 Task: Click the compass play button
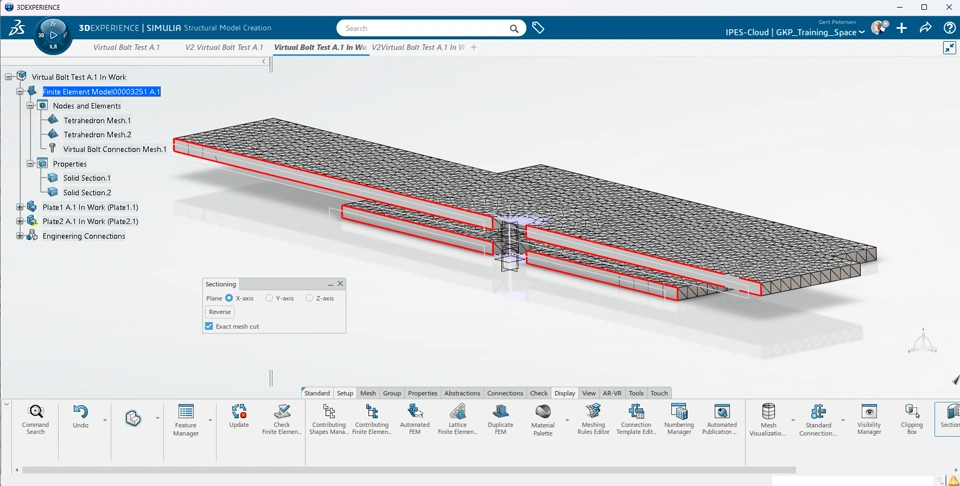53,35
